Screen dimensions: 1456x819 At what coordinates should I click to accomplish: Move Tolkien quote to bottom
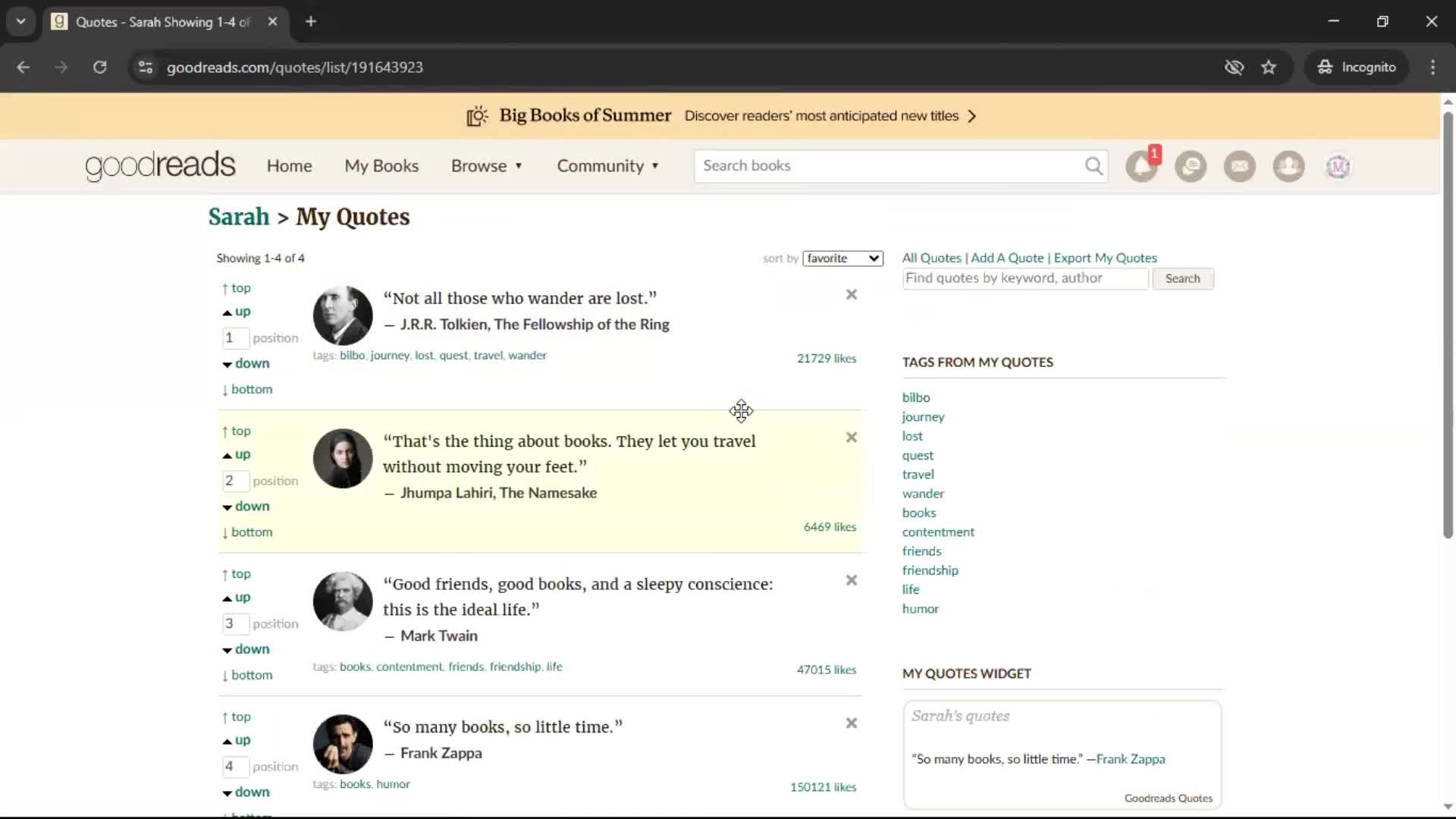(247, 389)
